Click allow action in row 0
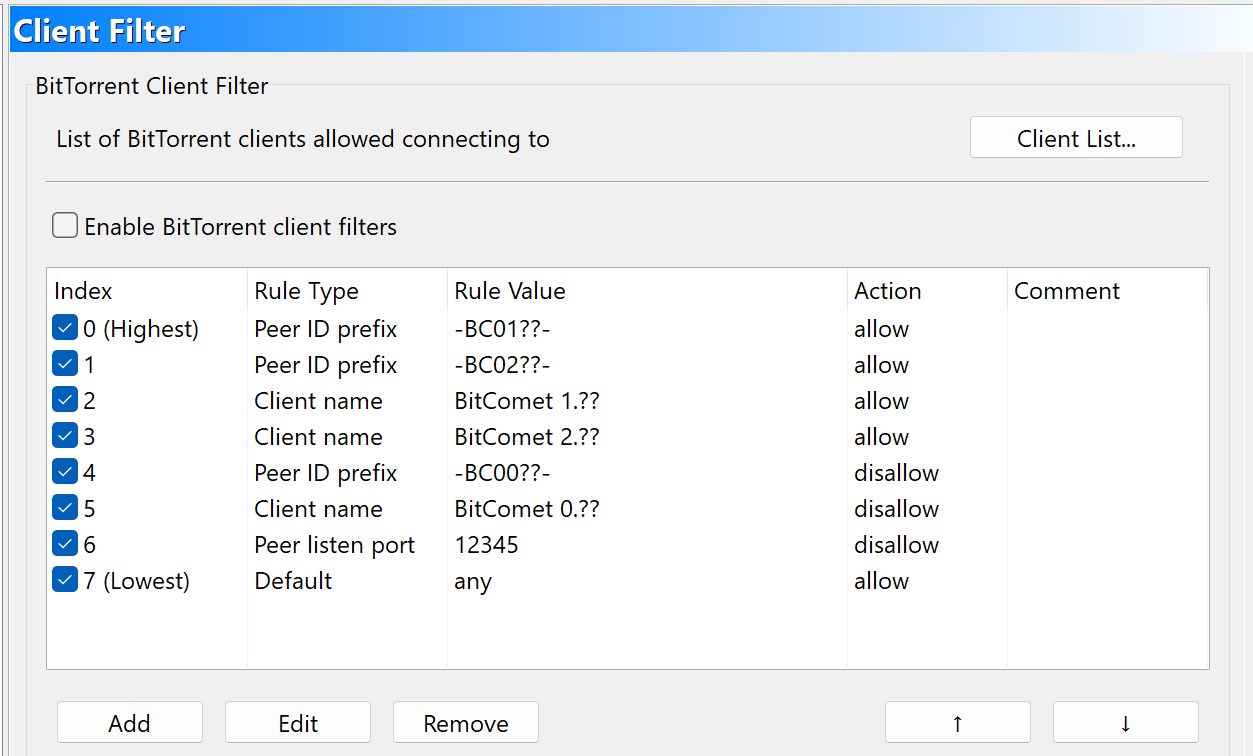This screenshot has width=1253, height=756. click(881, 329)
